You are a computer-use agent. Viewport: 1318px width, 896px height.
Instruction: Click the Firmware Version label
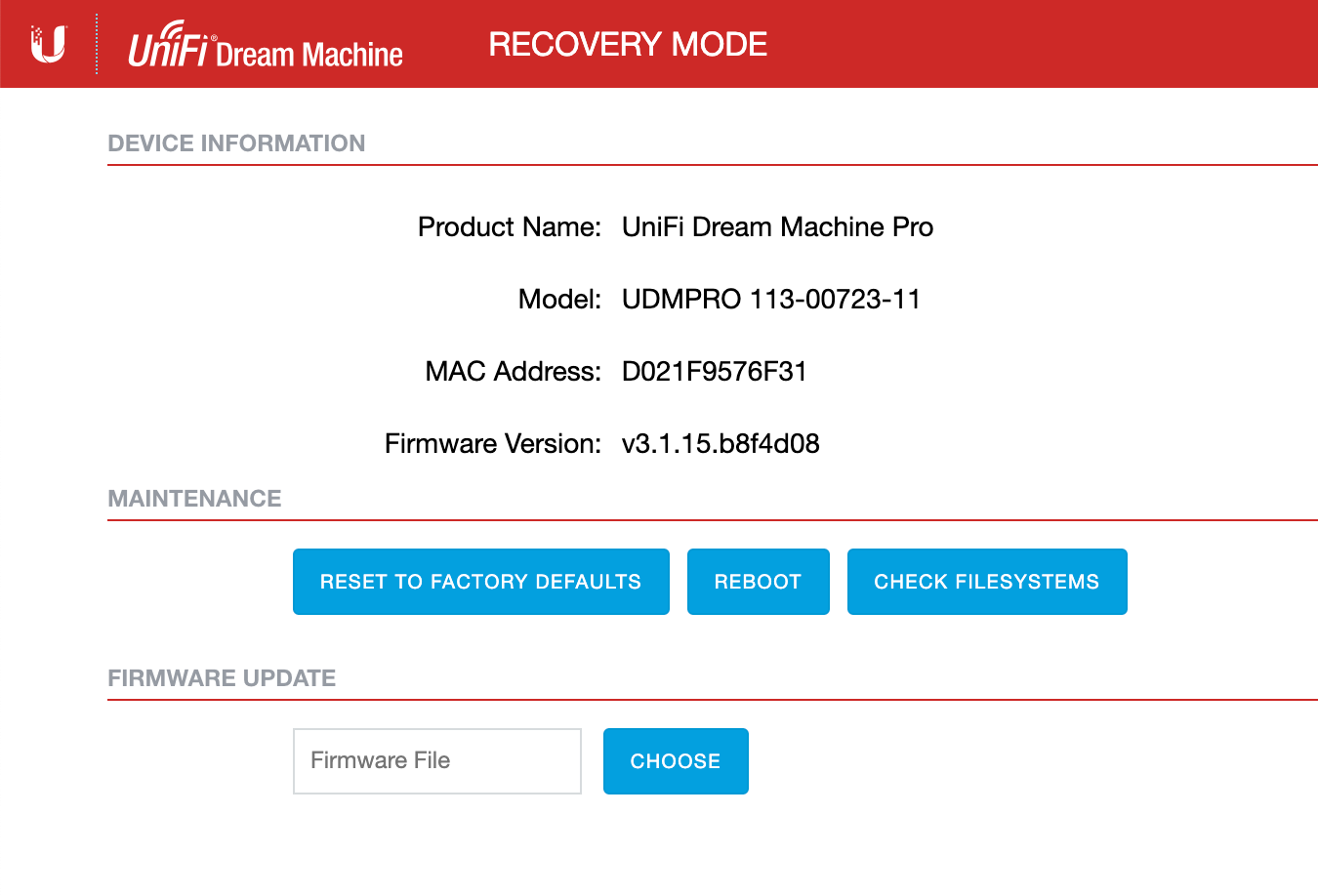coord(493,444)
